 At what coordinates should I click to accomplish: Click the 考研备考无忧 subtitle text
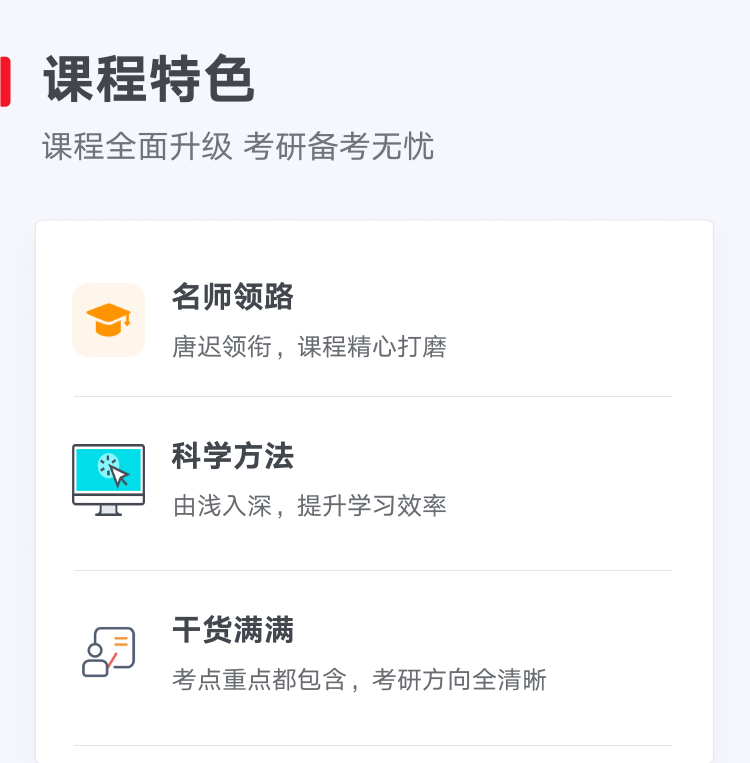click(338, 146)
